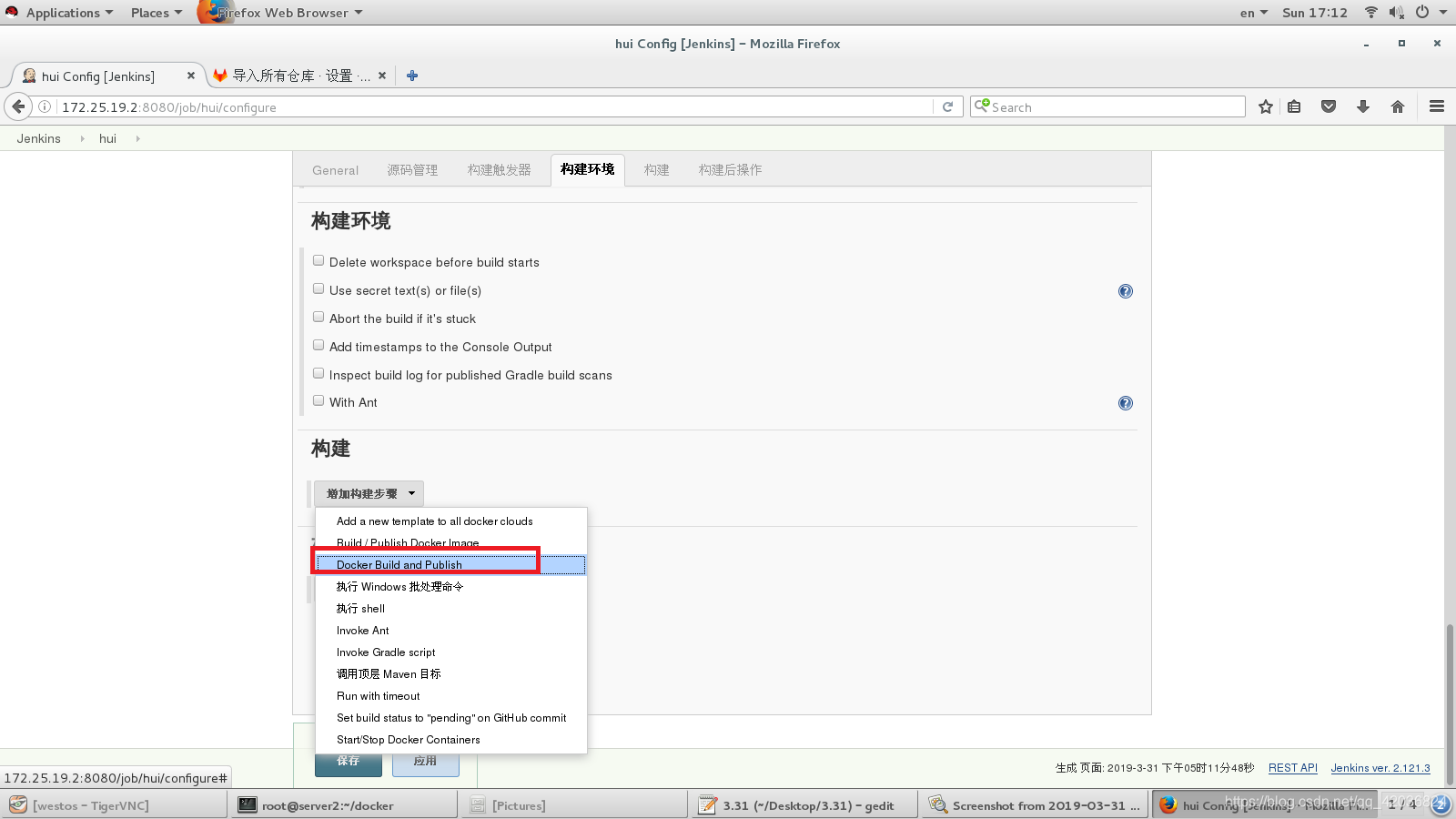Select Set build status pending on GitHub commit

tap(450, 718)
